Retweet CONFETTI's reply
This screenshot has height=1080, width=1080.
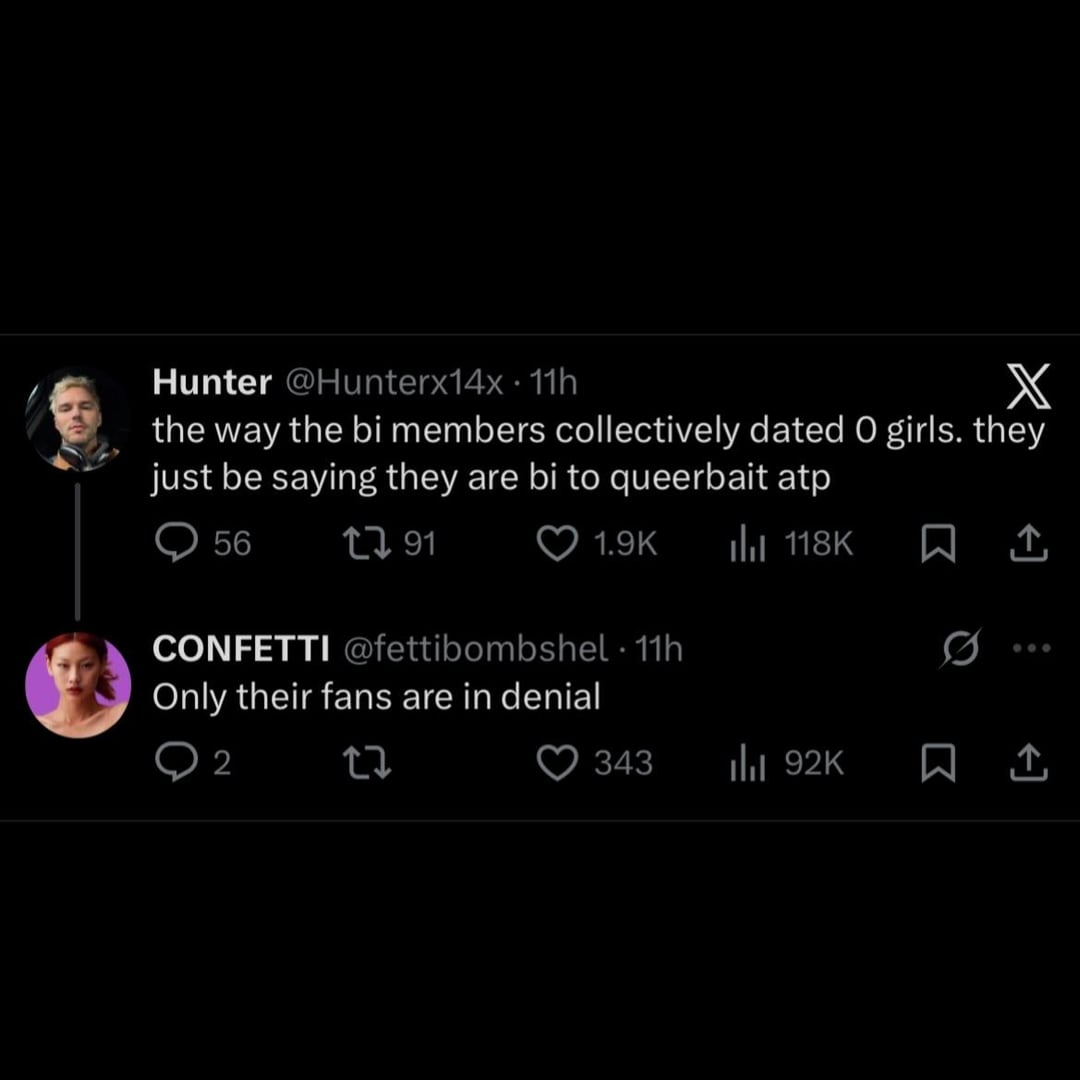366,764
